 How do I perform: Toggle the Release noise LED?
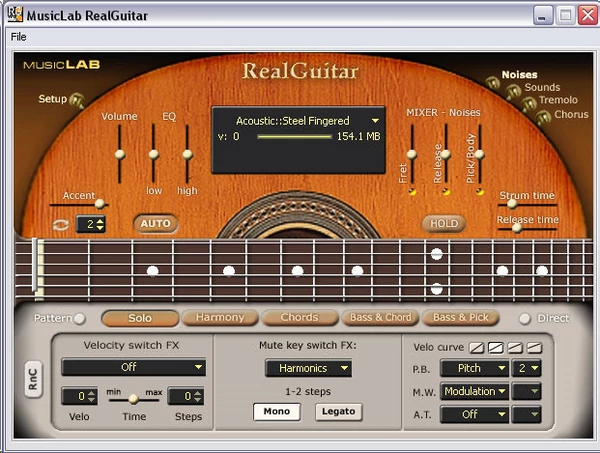coord(446,191)
